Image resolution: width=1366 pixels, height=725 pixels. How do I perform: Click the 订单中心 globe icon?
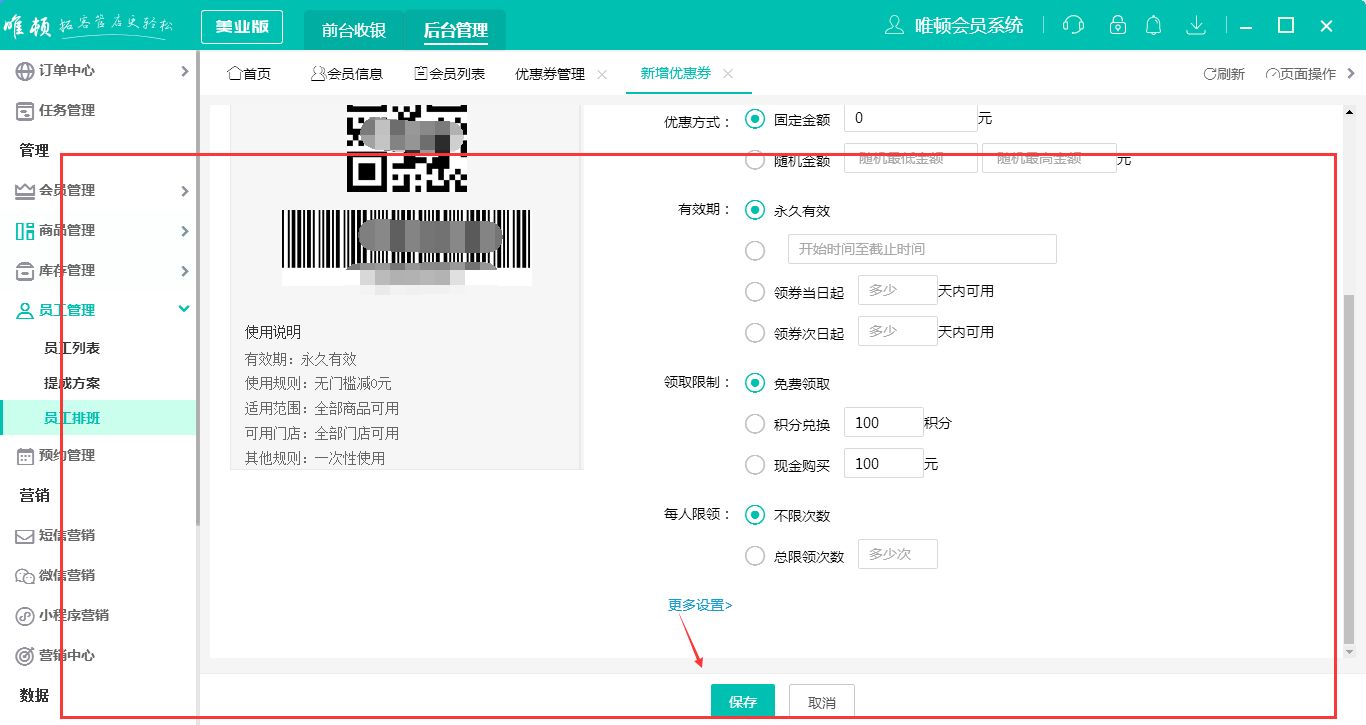coord(25,71)
